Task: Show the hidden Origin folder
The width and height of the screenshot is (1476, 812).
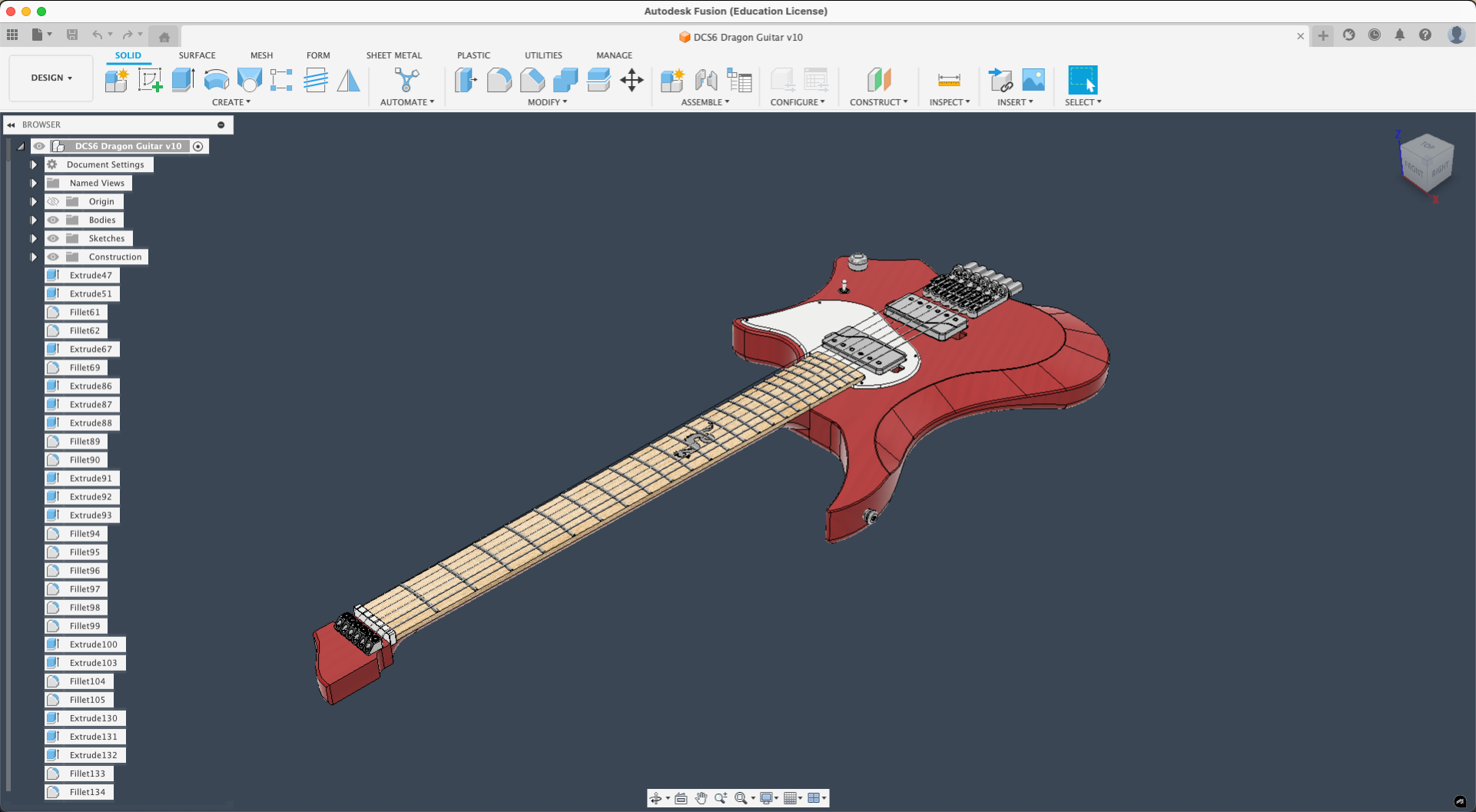Action: pos(53,201)
